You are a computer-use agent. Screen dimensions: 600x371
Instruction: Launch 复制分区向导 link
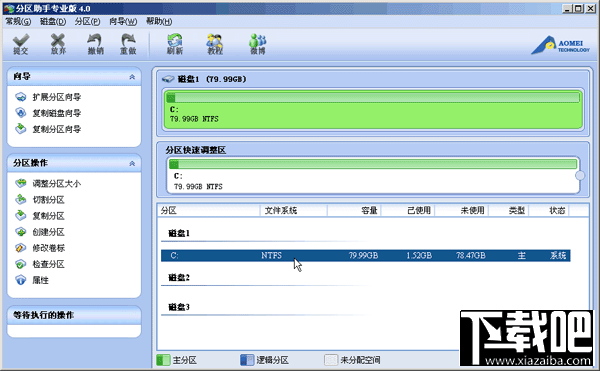(x=57, y=129)
